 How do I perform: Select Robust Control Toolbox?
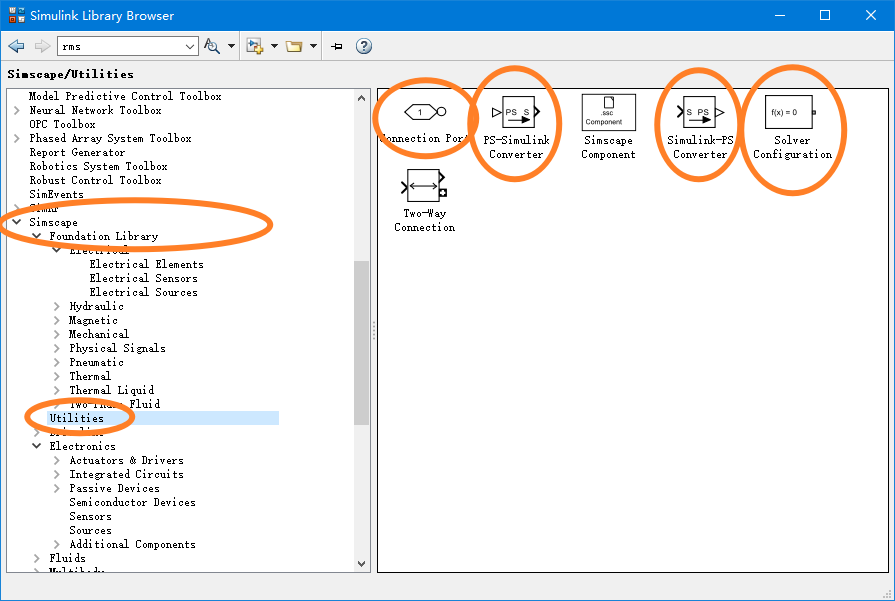(95, 180)
